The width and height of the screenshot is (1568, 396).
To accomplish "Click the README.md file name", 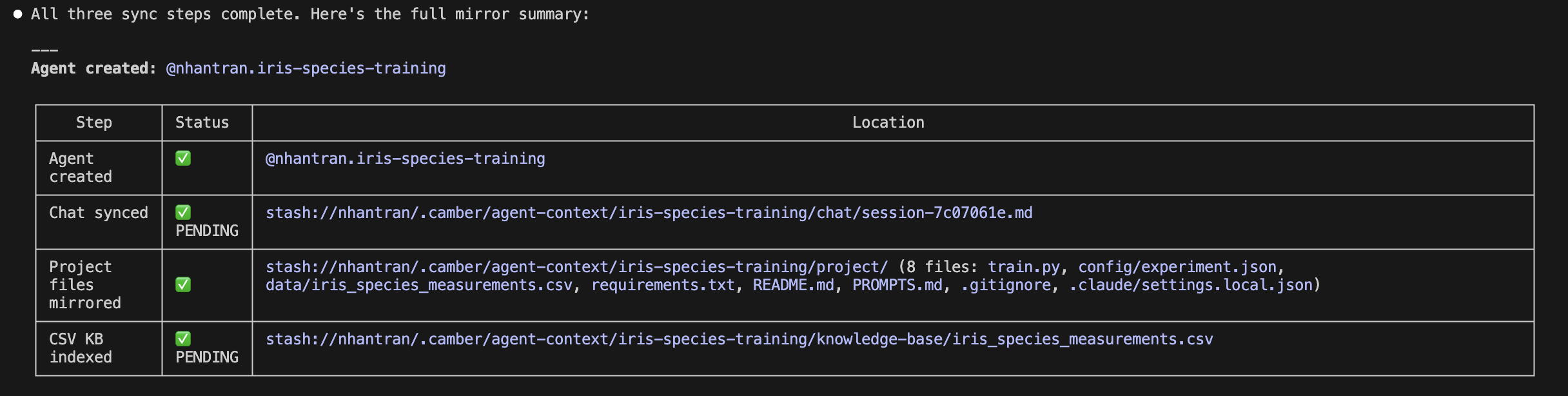I will click(794, 285).
